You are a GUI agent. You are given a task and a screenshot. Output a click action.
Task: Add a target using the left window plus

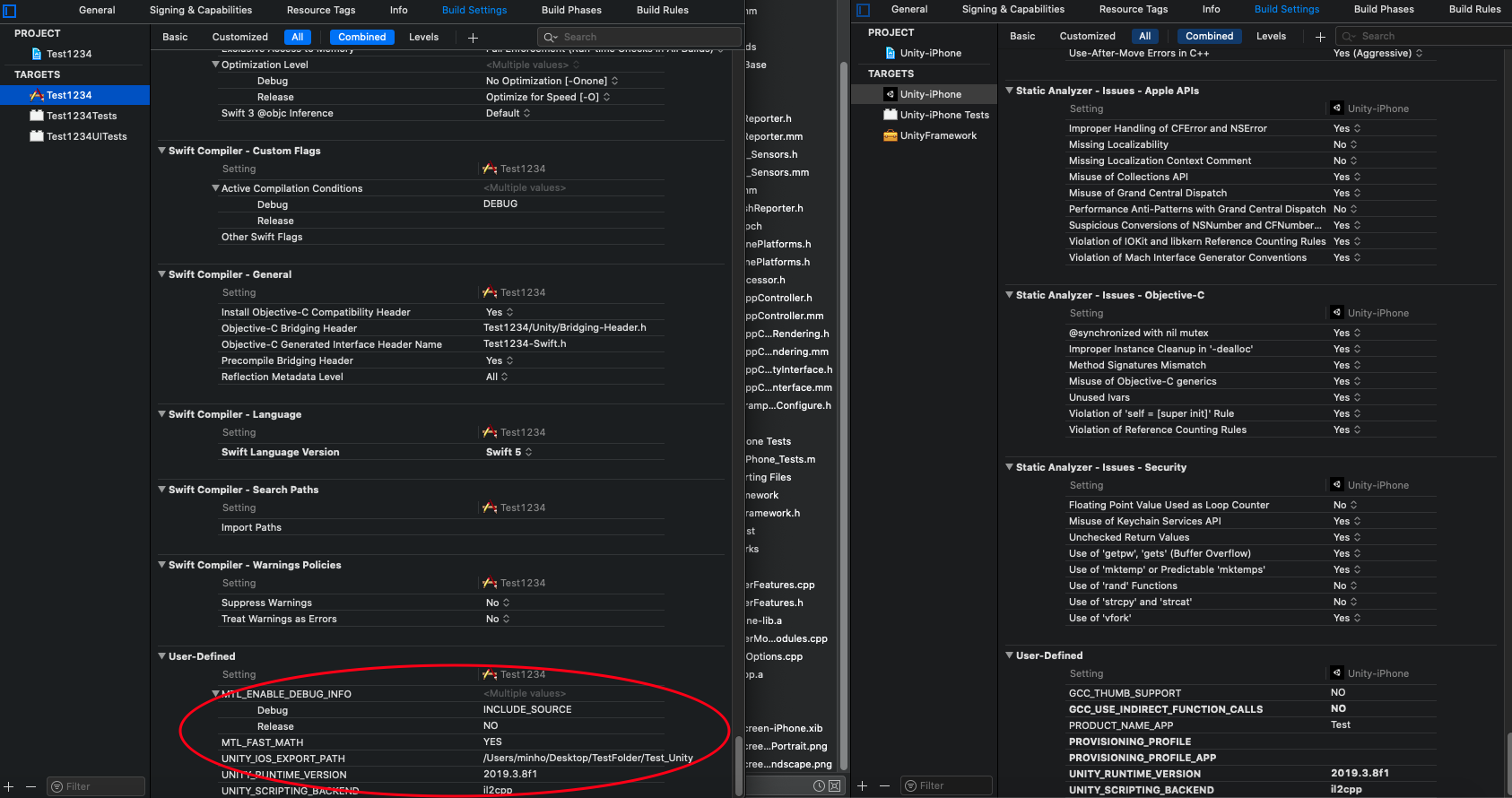pos(9,786)
